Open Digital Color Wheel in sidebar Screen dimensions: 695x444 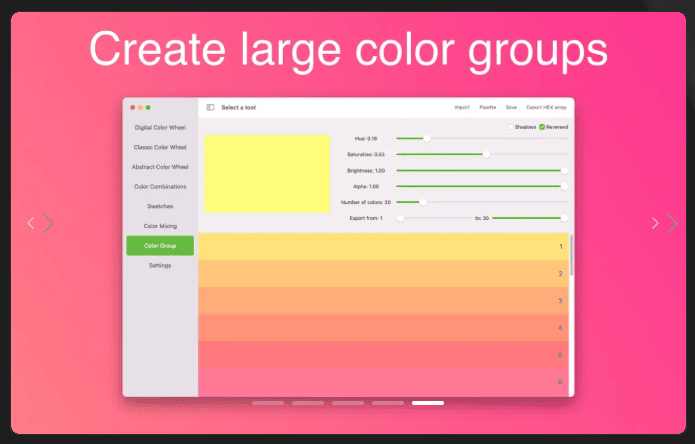(160, 128)
